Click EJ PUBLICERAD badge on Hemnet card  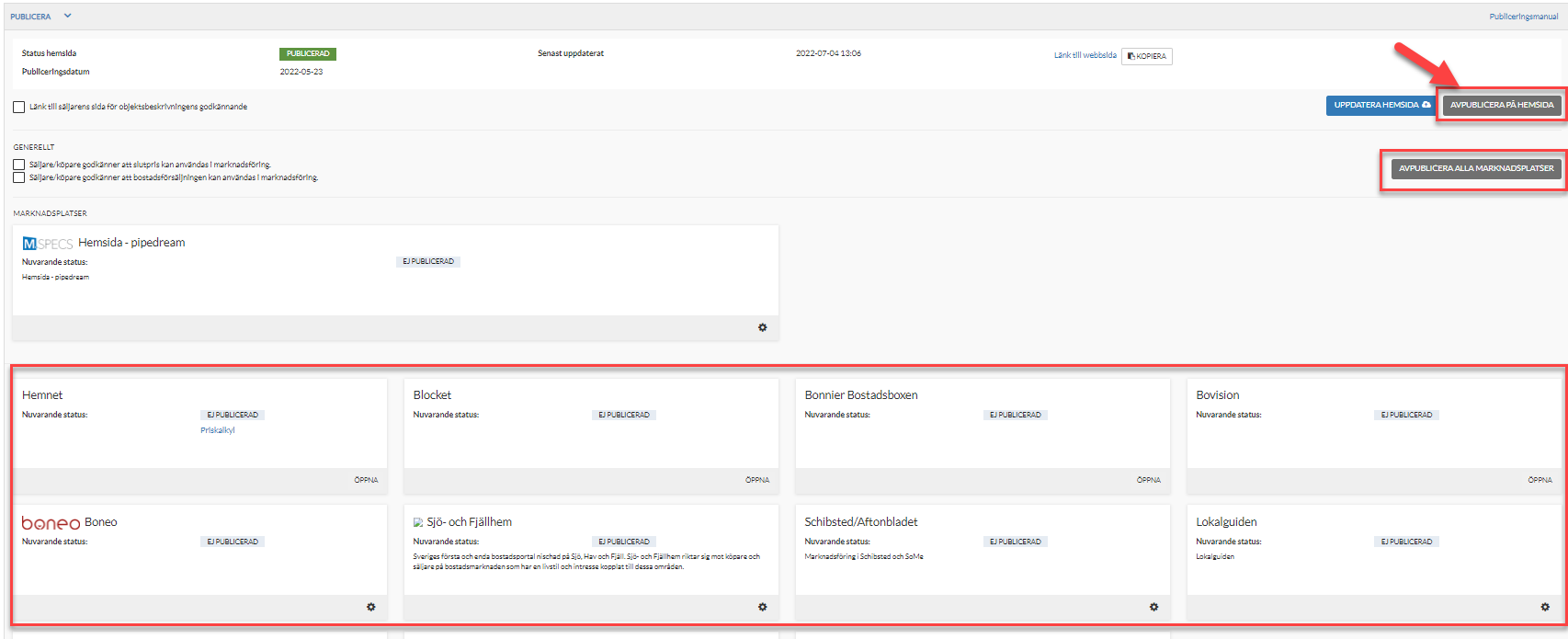(x=233, y=416)
